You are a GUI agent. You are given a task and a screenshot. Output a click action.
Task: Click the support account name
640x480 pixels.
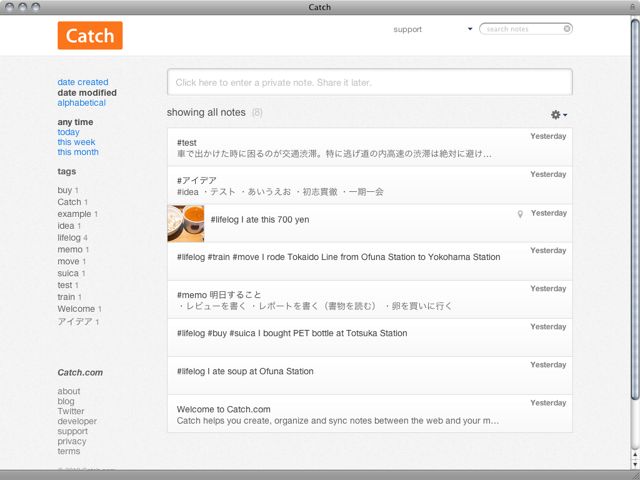click(x=407, y=29)
